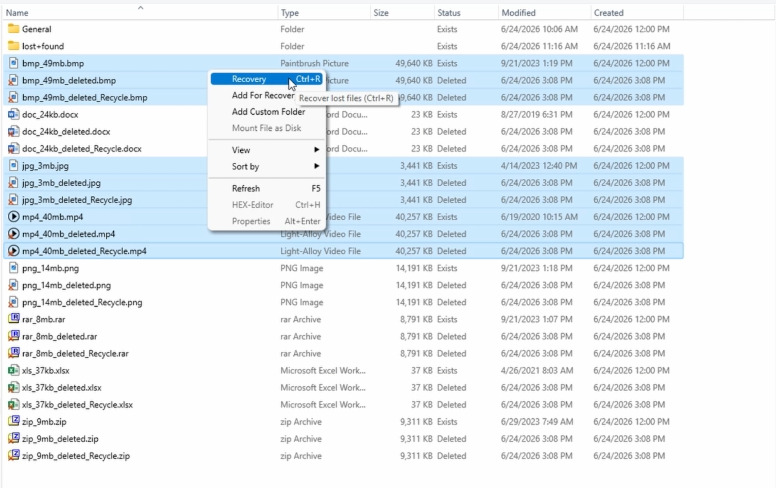Select file name rar_8mb_deleted.rar

[59, 337]
